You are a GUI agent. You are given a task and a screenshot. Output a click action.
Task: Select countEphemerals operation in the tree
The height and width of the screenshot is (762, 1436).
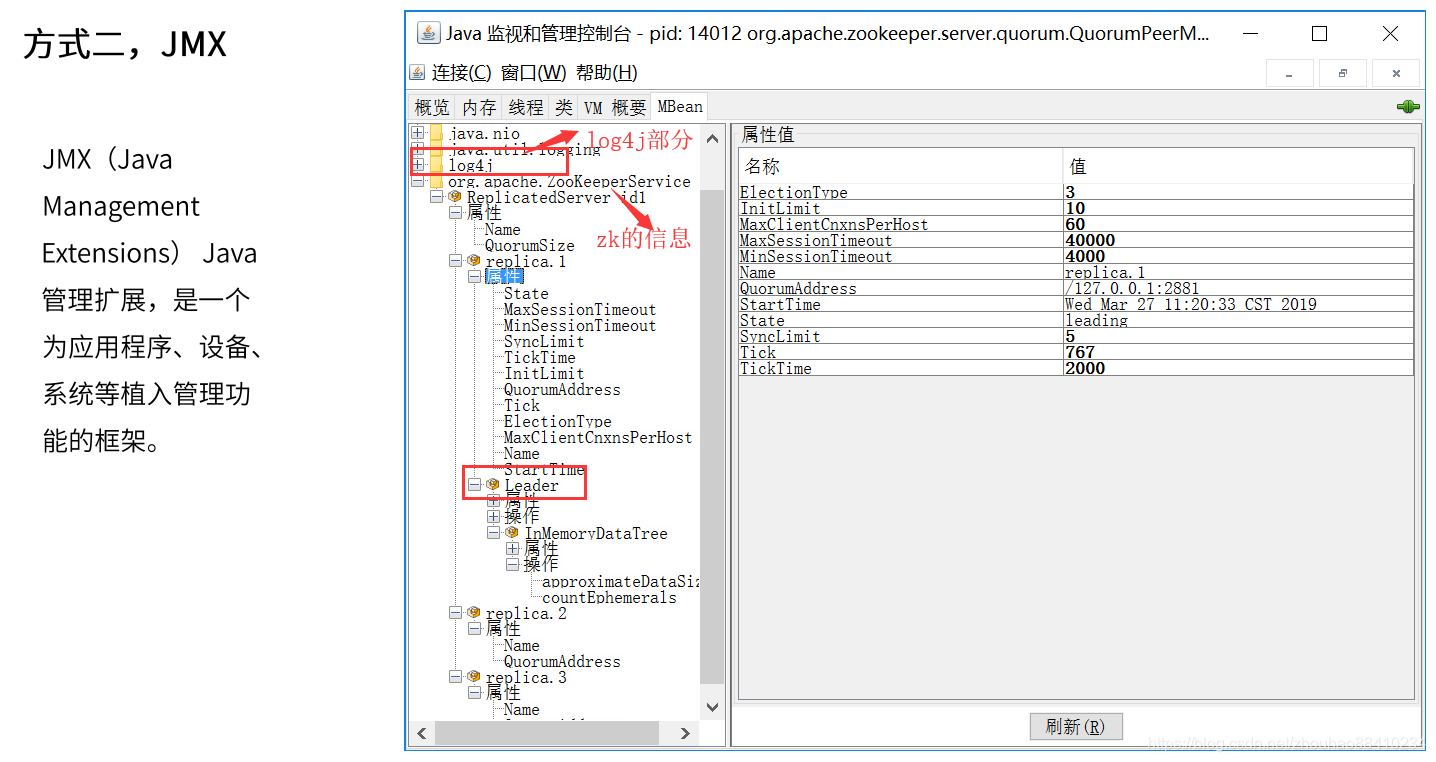[609, 597]
